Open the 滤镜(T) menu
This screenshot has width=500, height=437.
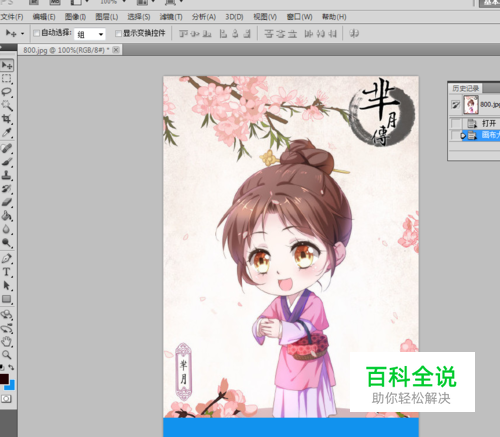click(x=171, y=17)
